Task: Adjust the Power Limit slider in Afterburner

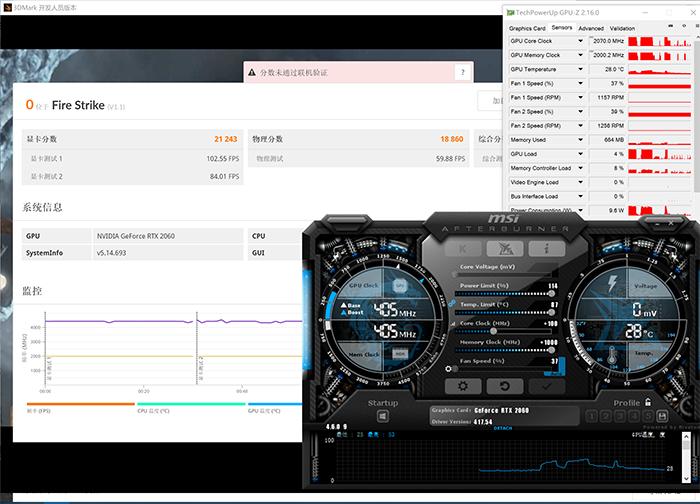Action: 505,294
